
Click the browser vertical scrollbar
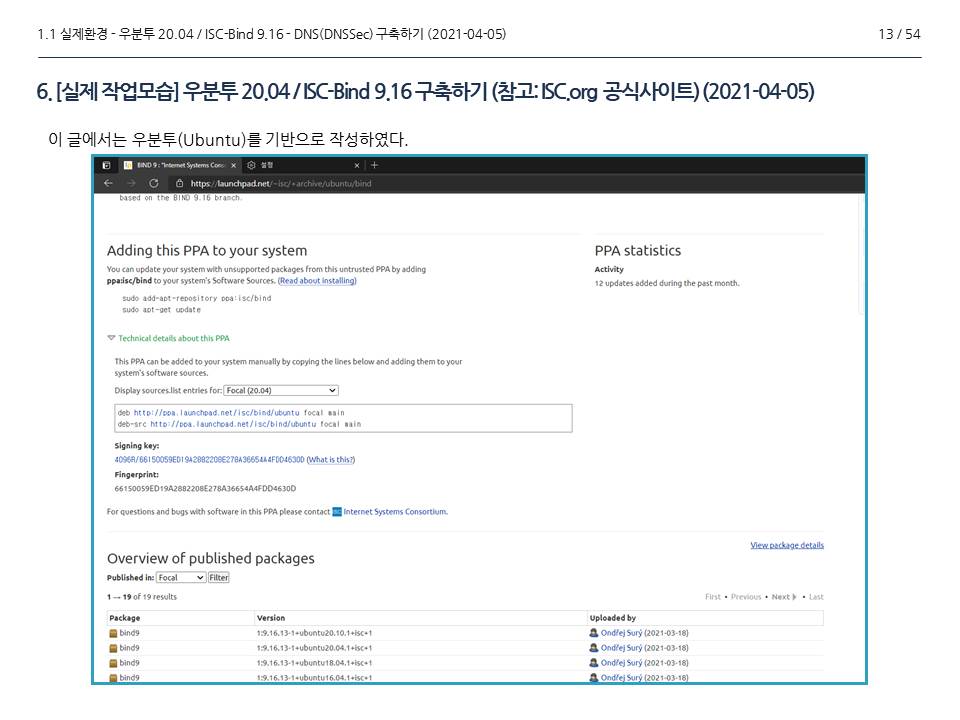pyautogui.click(x=861, y=255)
